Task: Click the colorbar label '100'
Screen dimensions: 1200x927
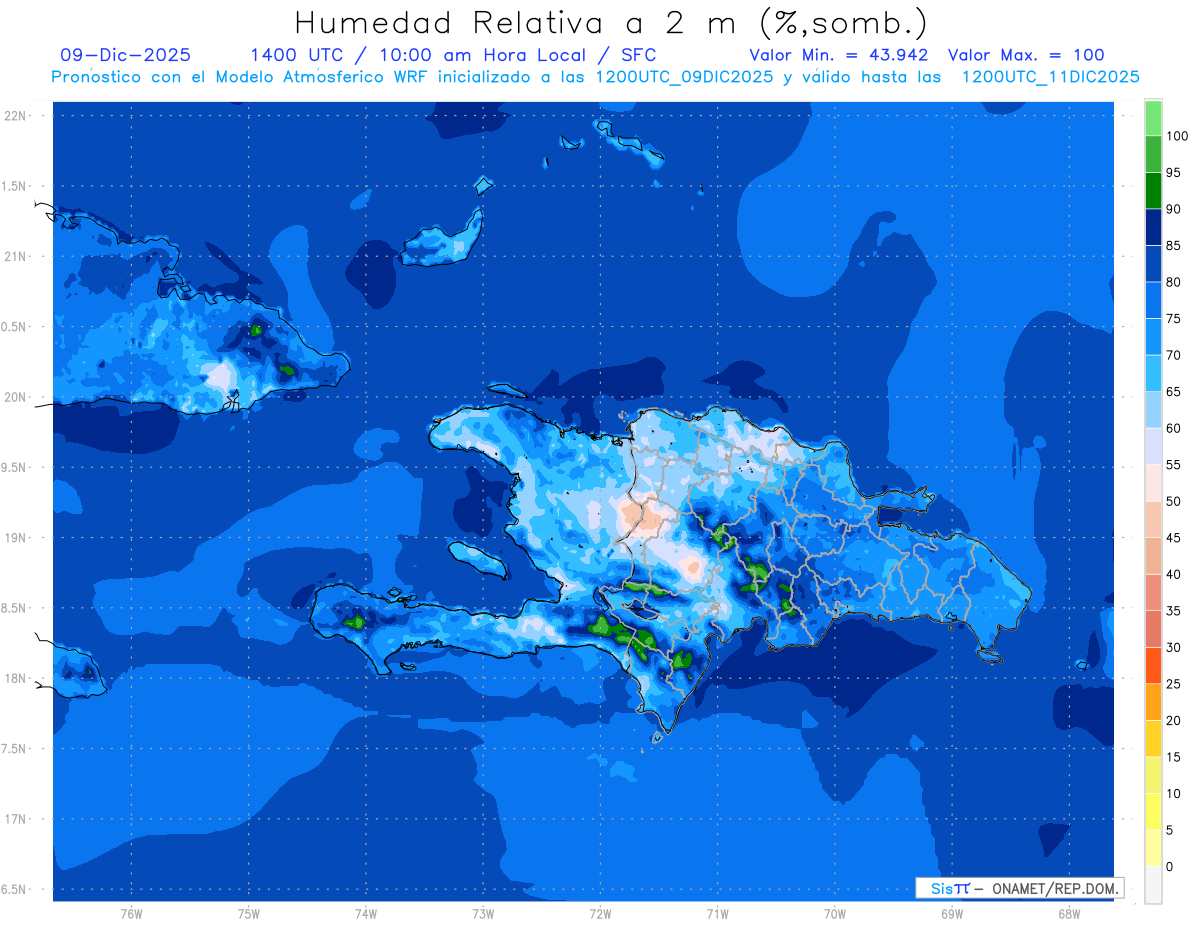Action: coord(1177,136)
